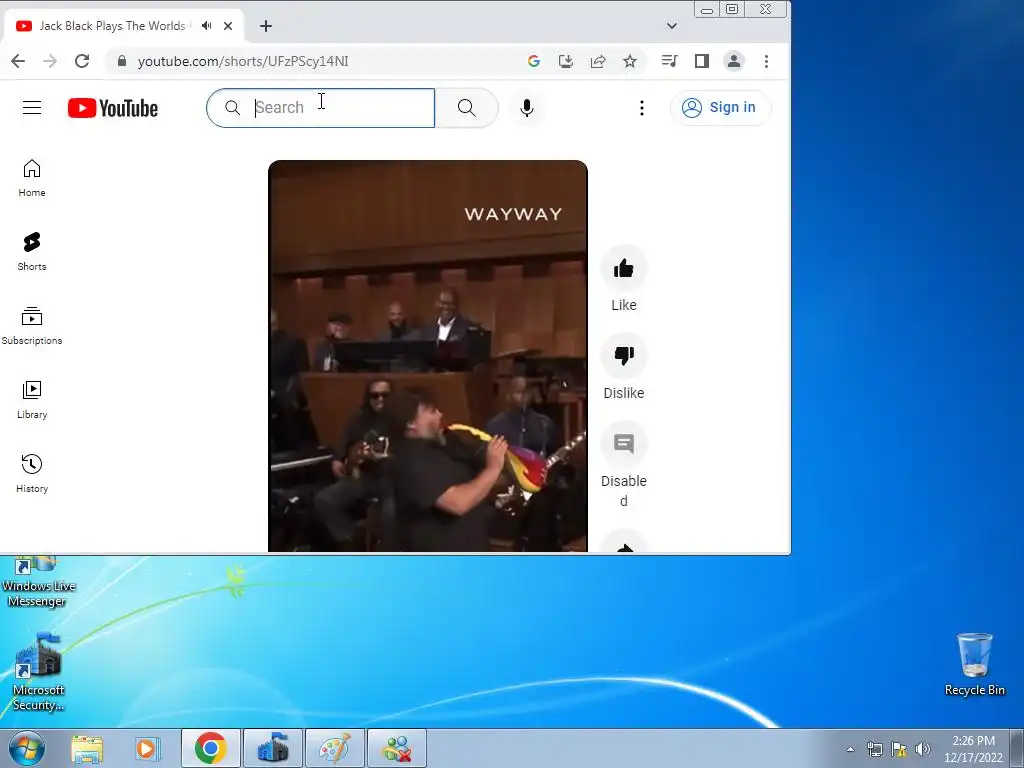Open Microsoft Security Essentials taskbar icon
1024x768 pixels.
pyautogui.click(x=272, y=748)
